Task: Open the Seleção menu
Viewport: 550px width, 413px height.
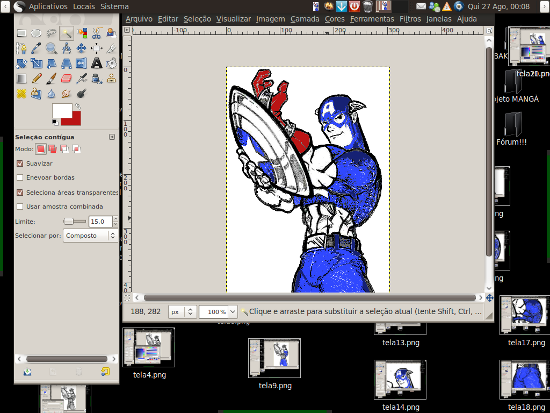Action: pyautogui.click(x=197, y=19)
